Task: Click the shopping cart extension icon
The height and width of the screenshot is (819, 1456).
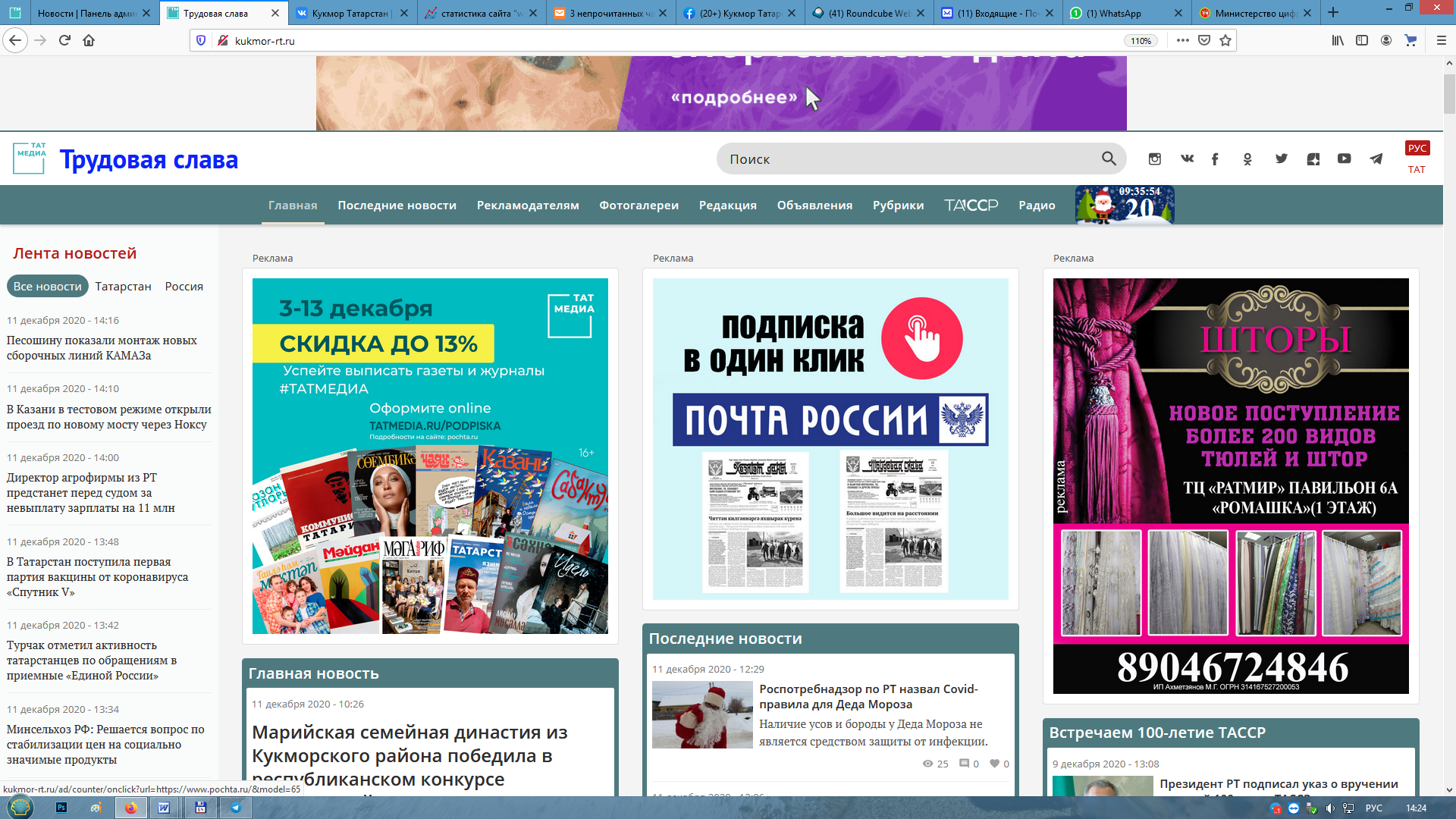Action: click(1410, 40)
